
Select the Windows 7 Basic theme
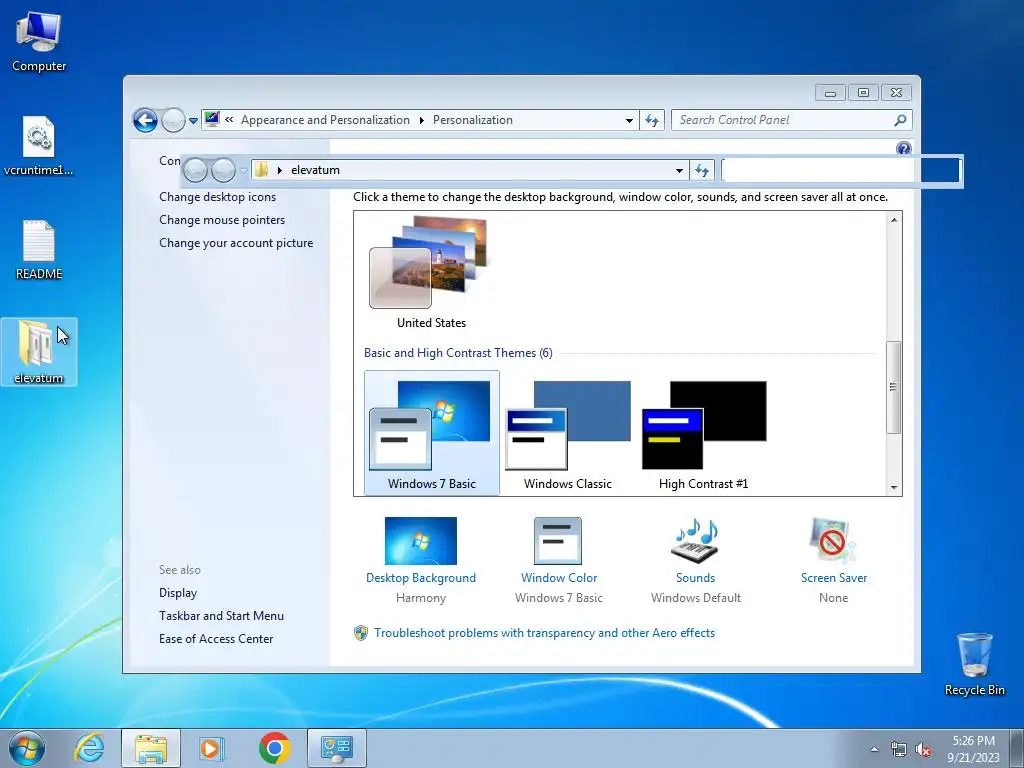point(432,433)
